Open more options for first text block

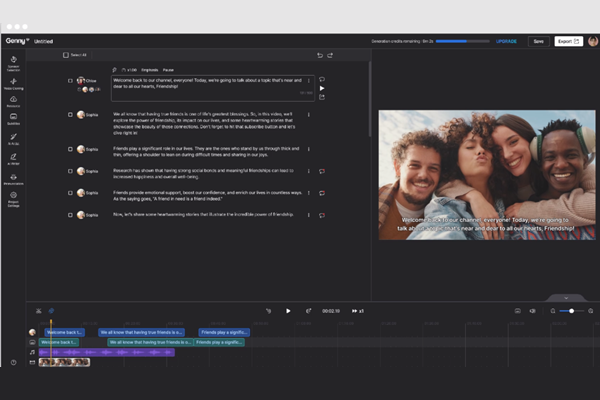coord(309,80)
